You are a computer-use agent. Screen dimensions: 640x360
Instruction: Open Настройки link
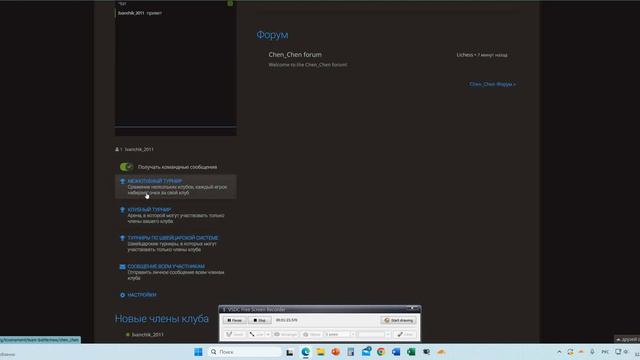point(142,295)
